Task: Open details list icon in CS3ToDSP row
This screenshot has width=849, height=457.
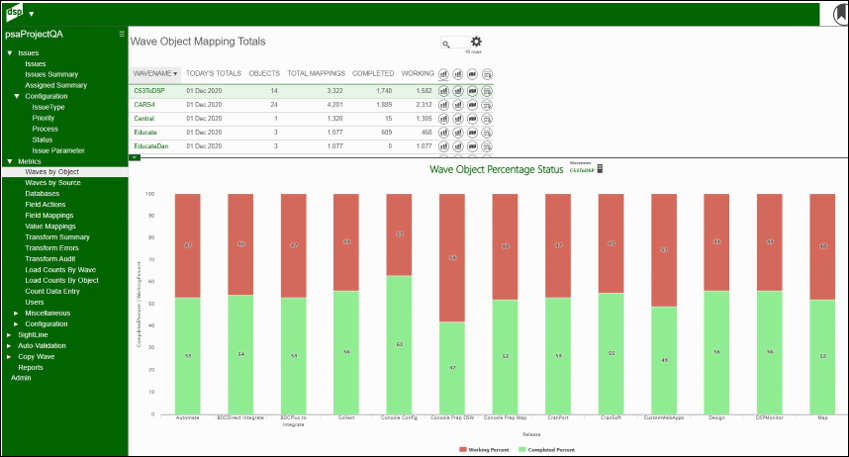Action: coord(487,91)
